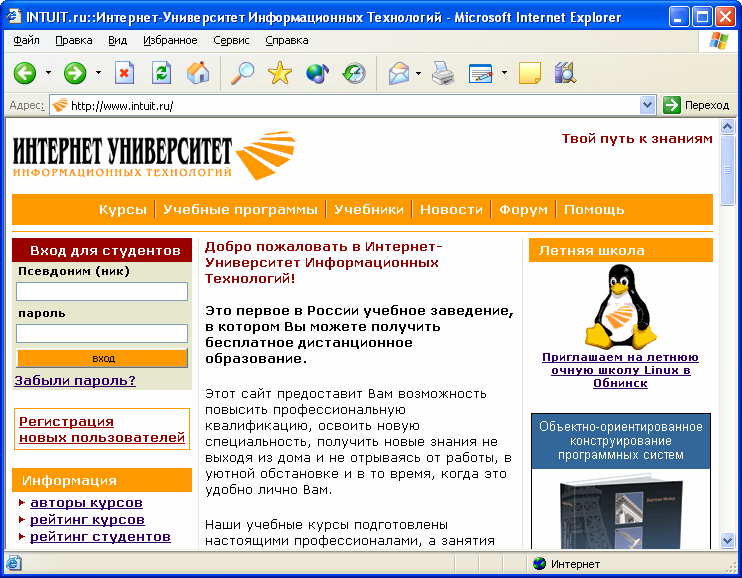Open the Форум site tab
742x578 pixels.
click(x=523, y=209)
